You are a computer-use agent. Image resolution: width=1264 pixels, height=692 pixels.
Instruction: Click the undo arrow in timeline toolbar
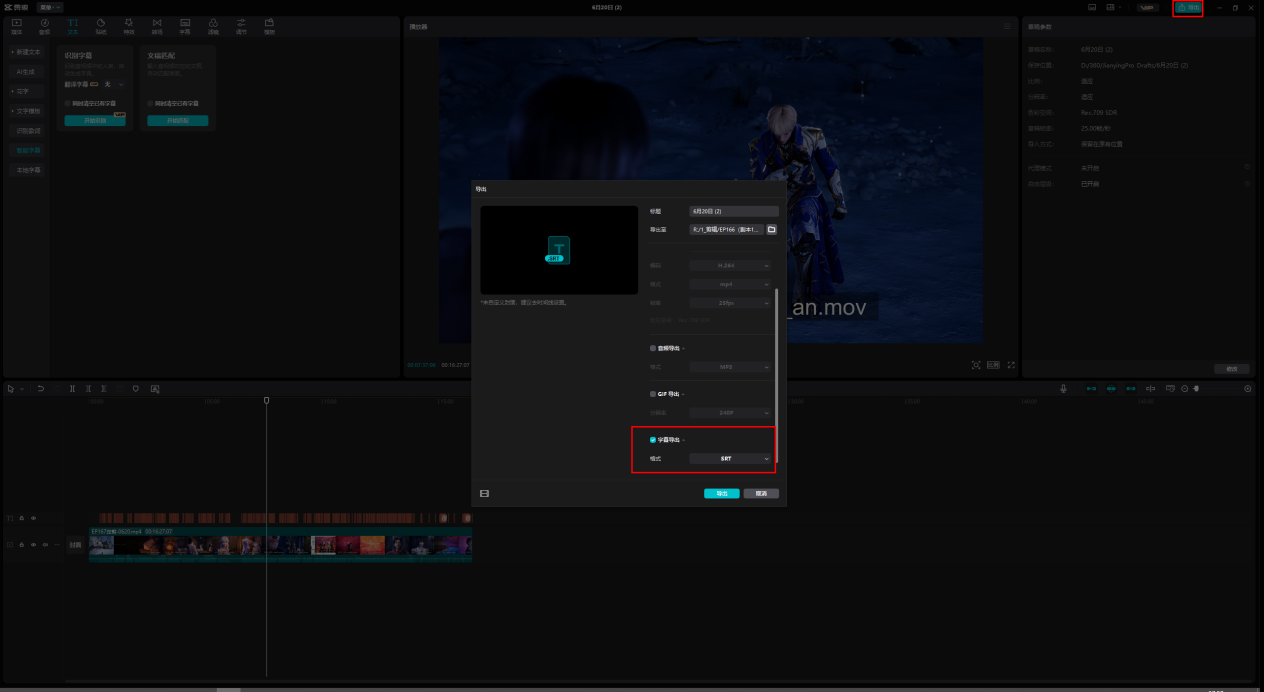click(x=41, y=388)
